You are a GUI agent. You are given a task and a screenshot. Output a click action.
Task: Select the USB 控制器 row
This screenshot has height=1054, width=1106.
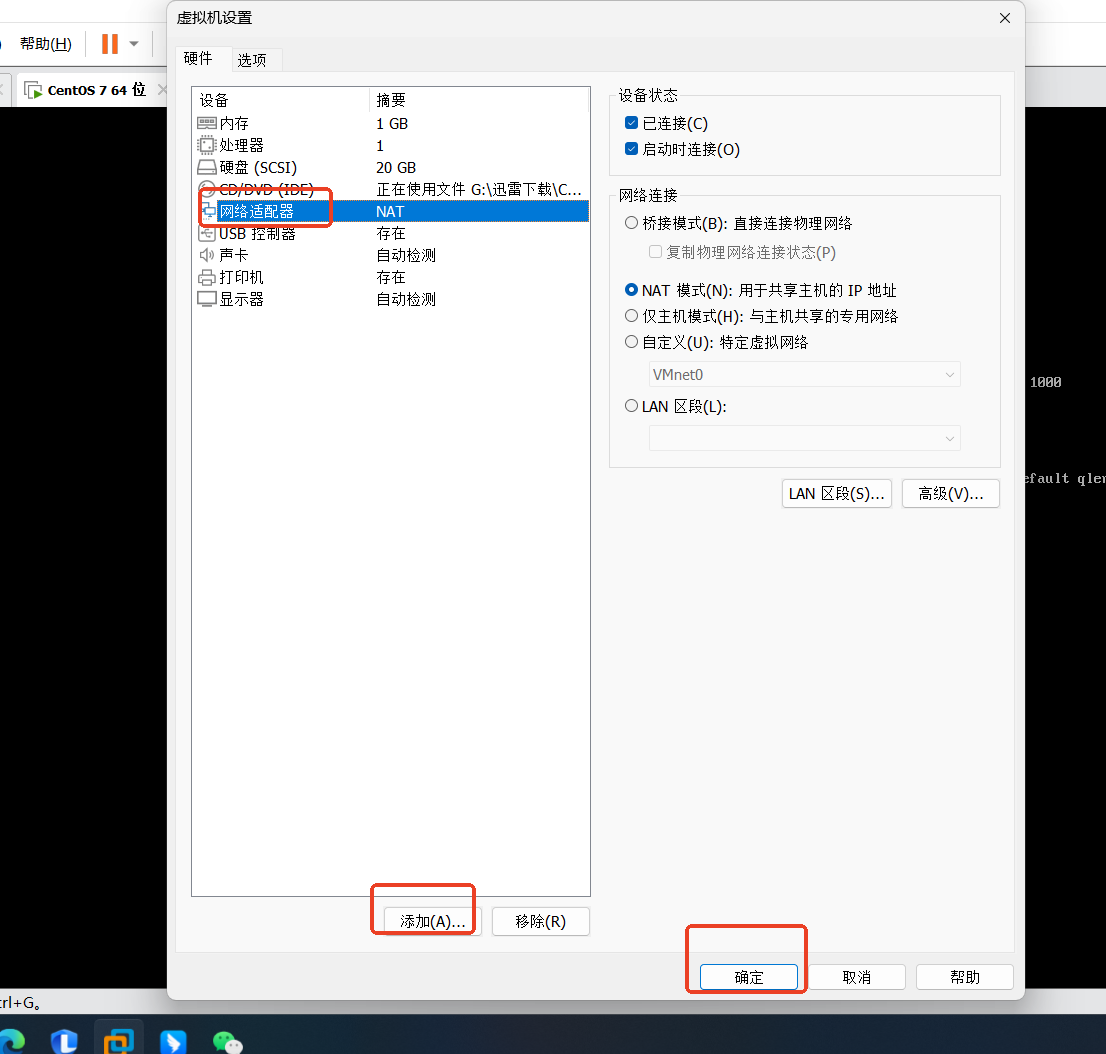pos(391,234)
